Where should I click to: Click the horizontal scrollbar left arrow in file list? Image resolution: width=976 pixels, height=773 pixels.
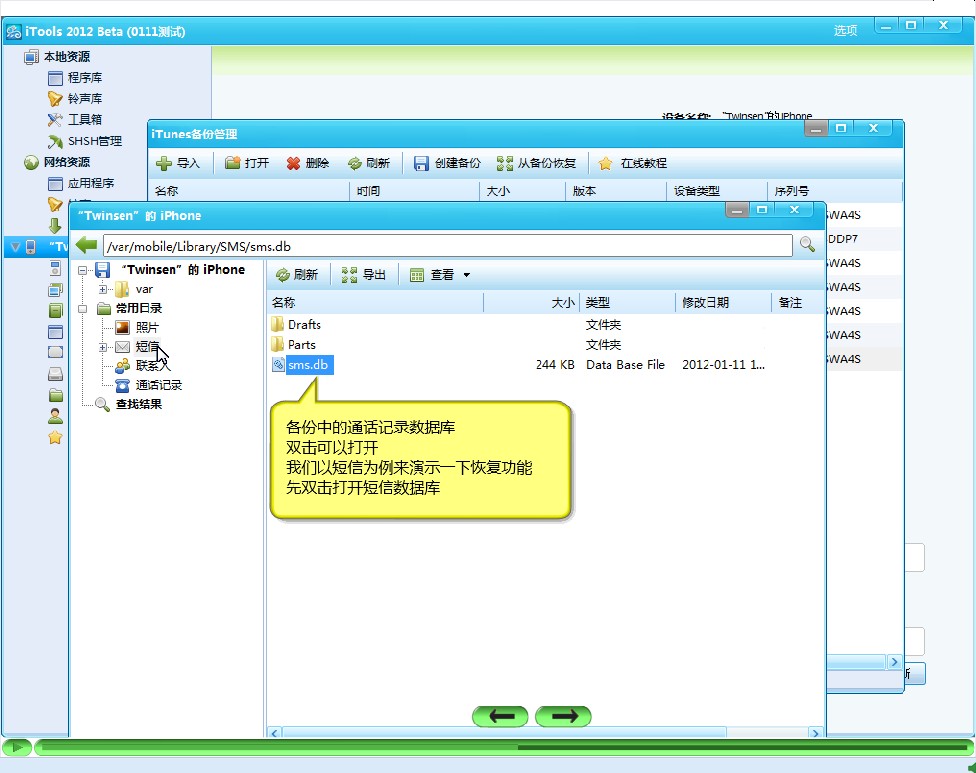coord(274,733)
